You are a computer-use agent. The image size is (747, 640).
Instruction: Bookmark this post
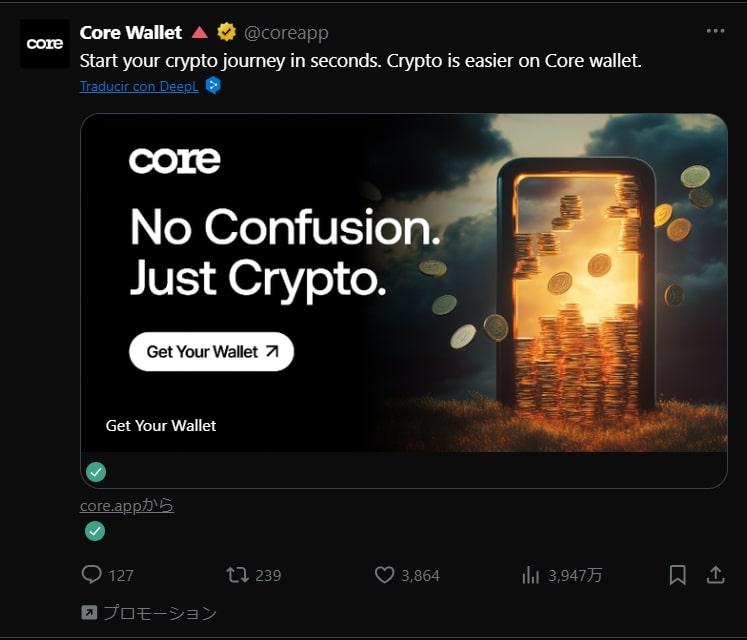tap(677, 575)
